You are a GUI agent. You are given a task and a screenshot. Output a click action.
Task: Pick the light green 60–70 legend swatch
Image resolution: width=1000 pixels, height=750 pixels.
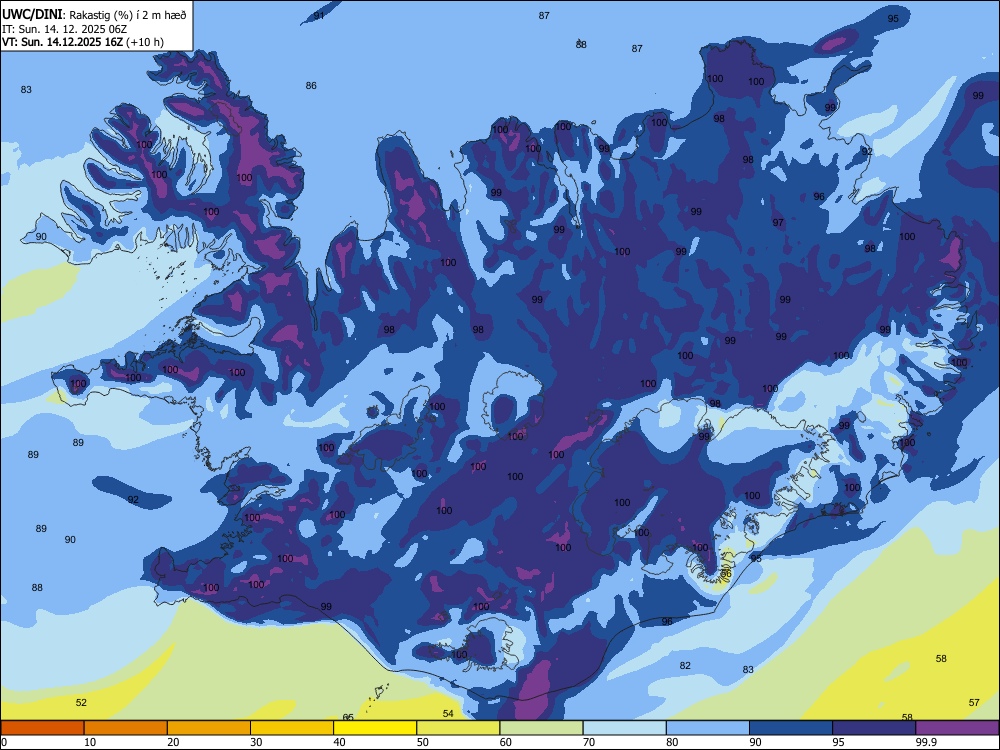[541, 728]
